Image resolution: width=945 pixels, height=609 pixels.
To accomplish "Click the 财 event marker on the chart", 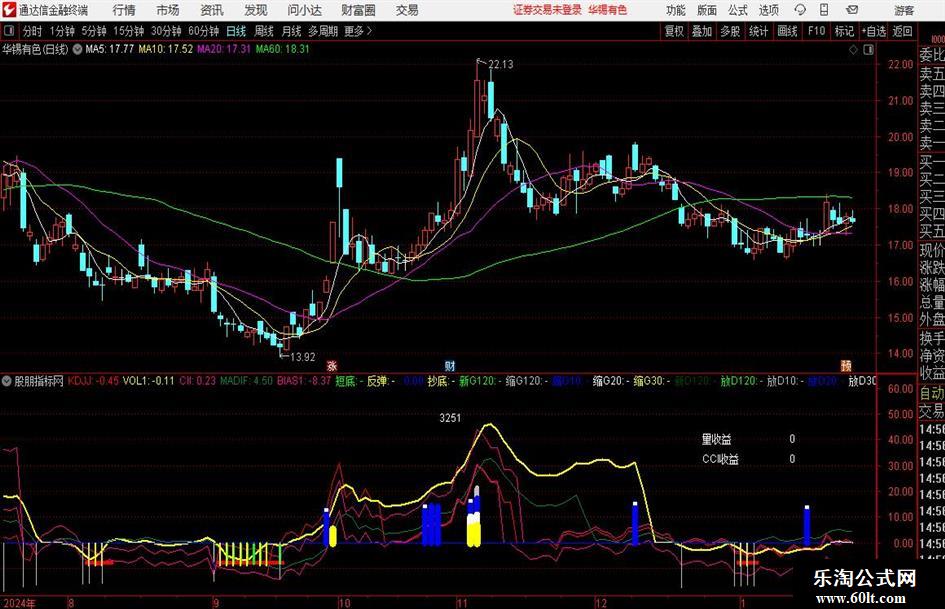I will coord(450,365).
